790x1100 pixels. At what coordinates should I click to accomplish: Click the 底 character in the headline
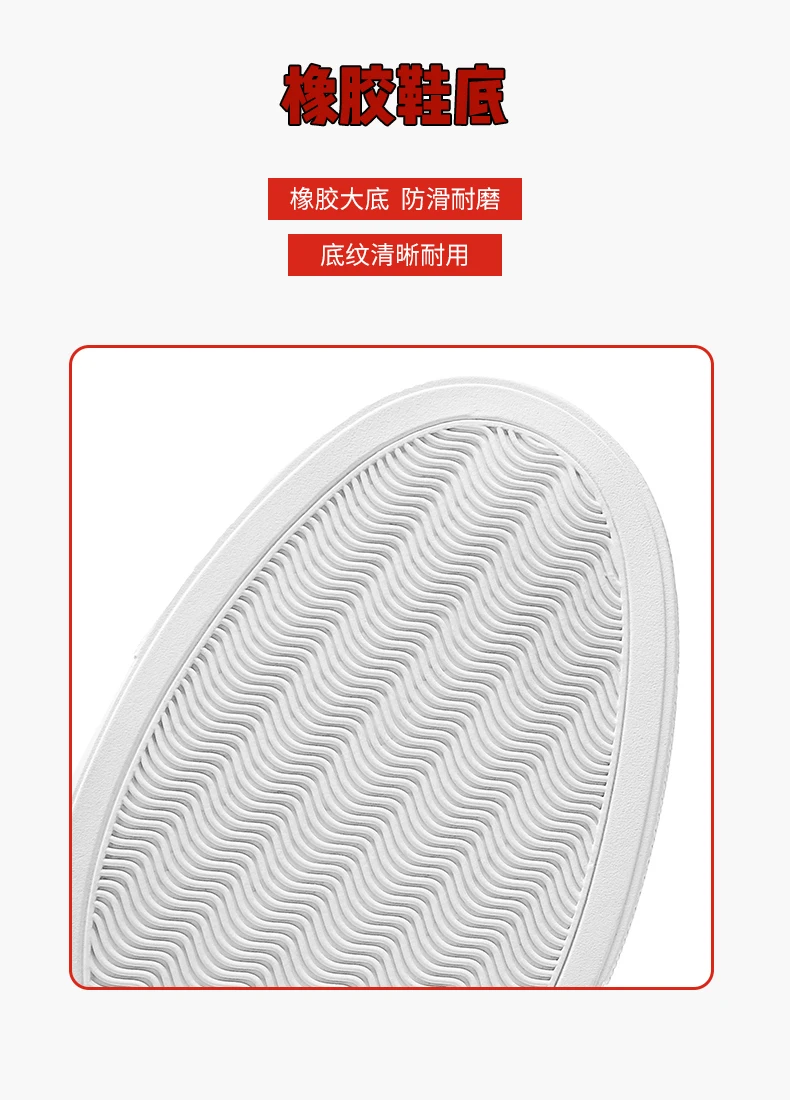[481, 95]
